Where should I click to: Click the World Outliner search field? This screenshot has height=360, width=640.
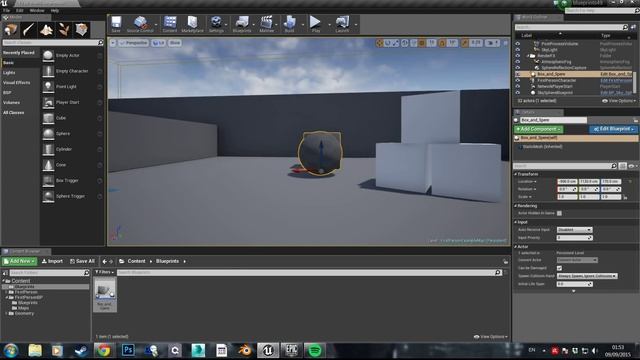coord(571,27)
